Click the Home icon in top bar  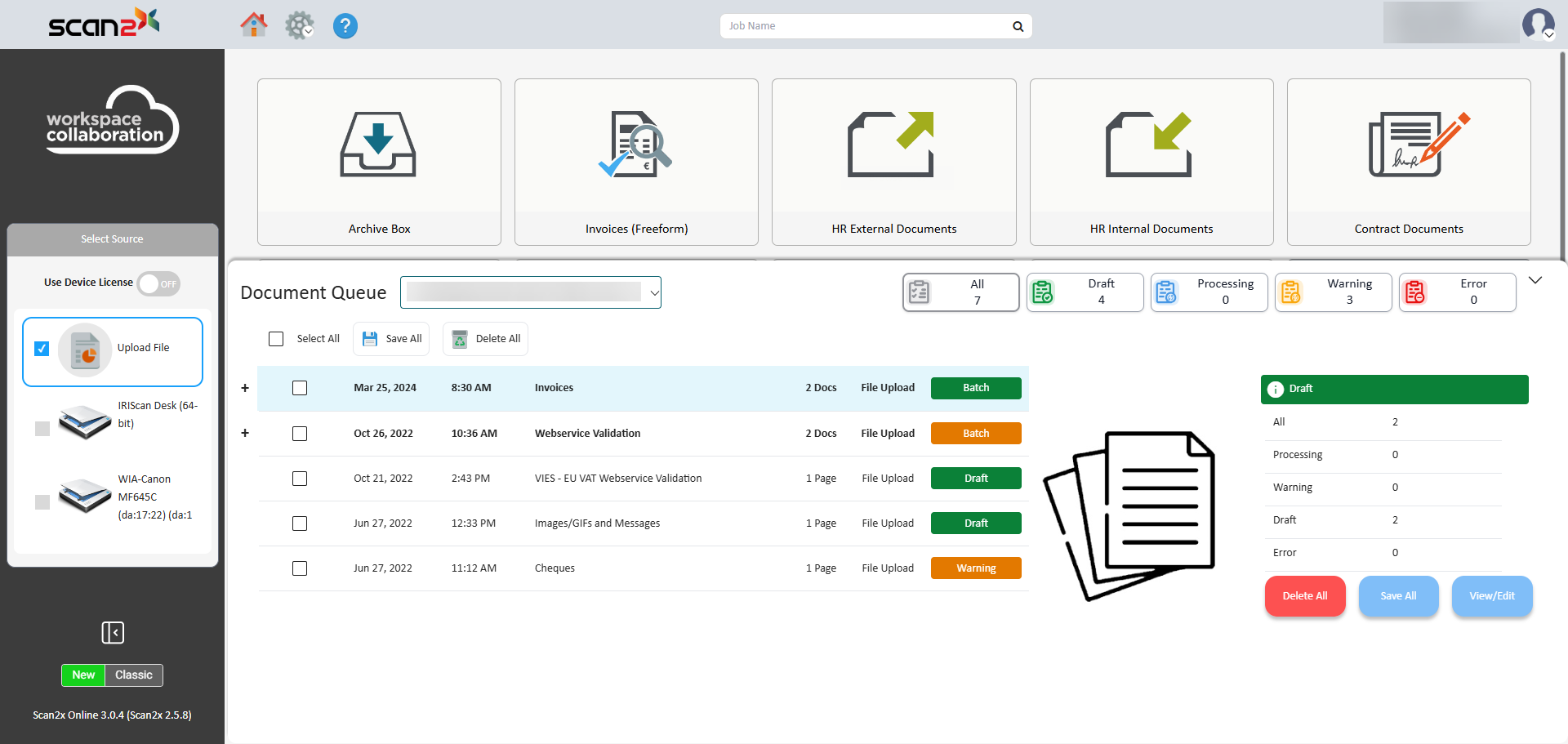pyautogui.click(x=253, y=25)
